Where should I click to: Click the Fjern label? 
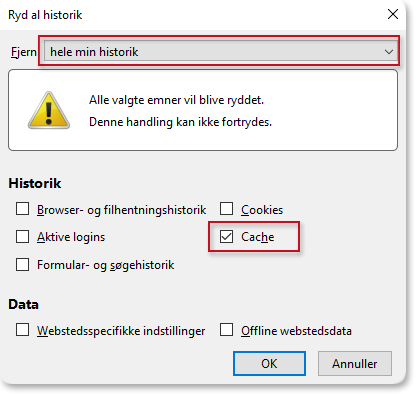24,52
